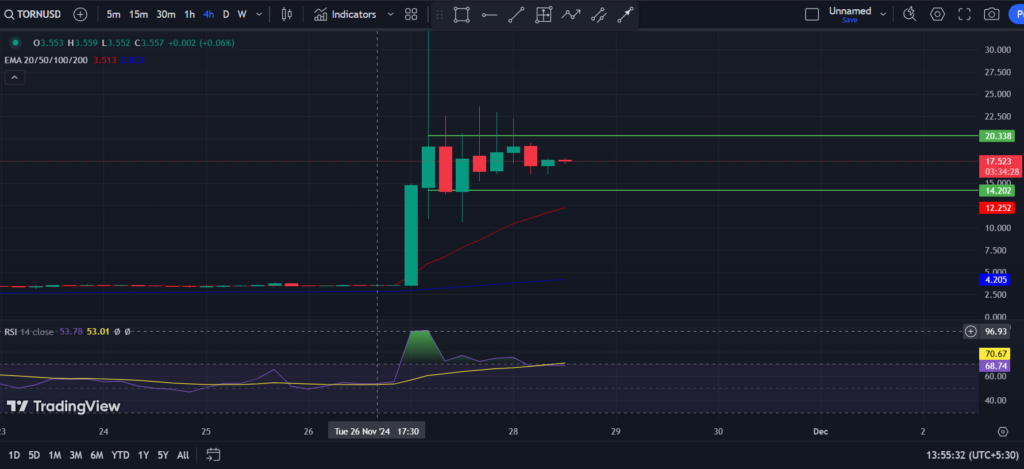Screen dimensions: 1024x469
Task: Switch to the 15m timeframe
Action: pyautogui.click(x=138, y=14)
